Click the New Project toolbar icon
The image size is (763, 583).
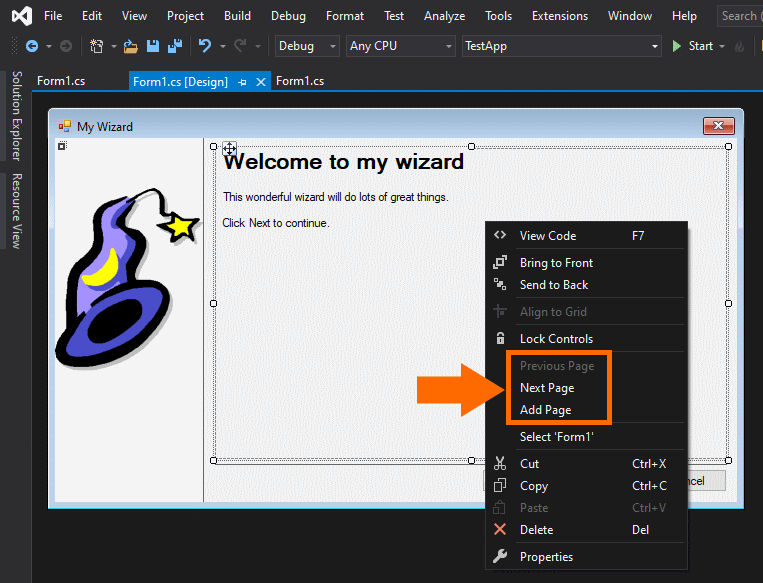click(96, 46)
